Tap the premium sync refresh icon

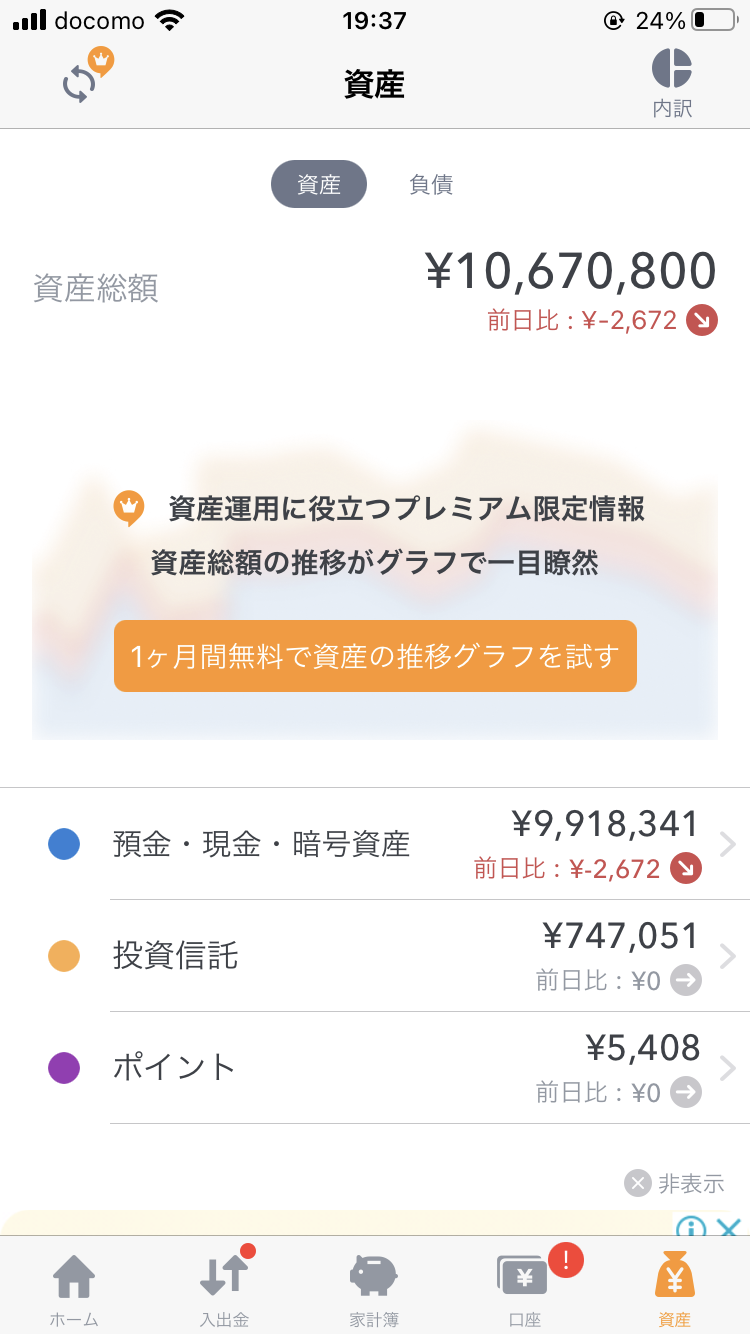tap(82, 80)
